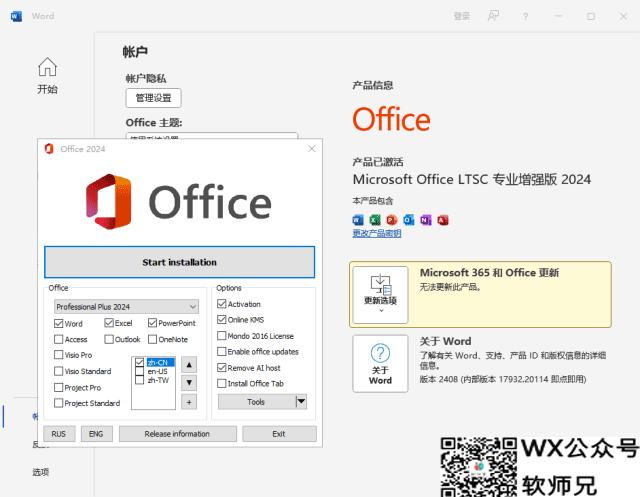Viewport: 640px width, 497px height.
Task: Enable the OneNote checkbox
Action: click(152, 339)
